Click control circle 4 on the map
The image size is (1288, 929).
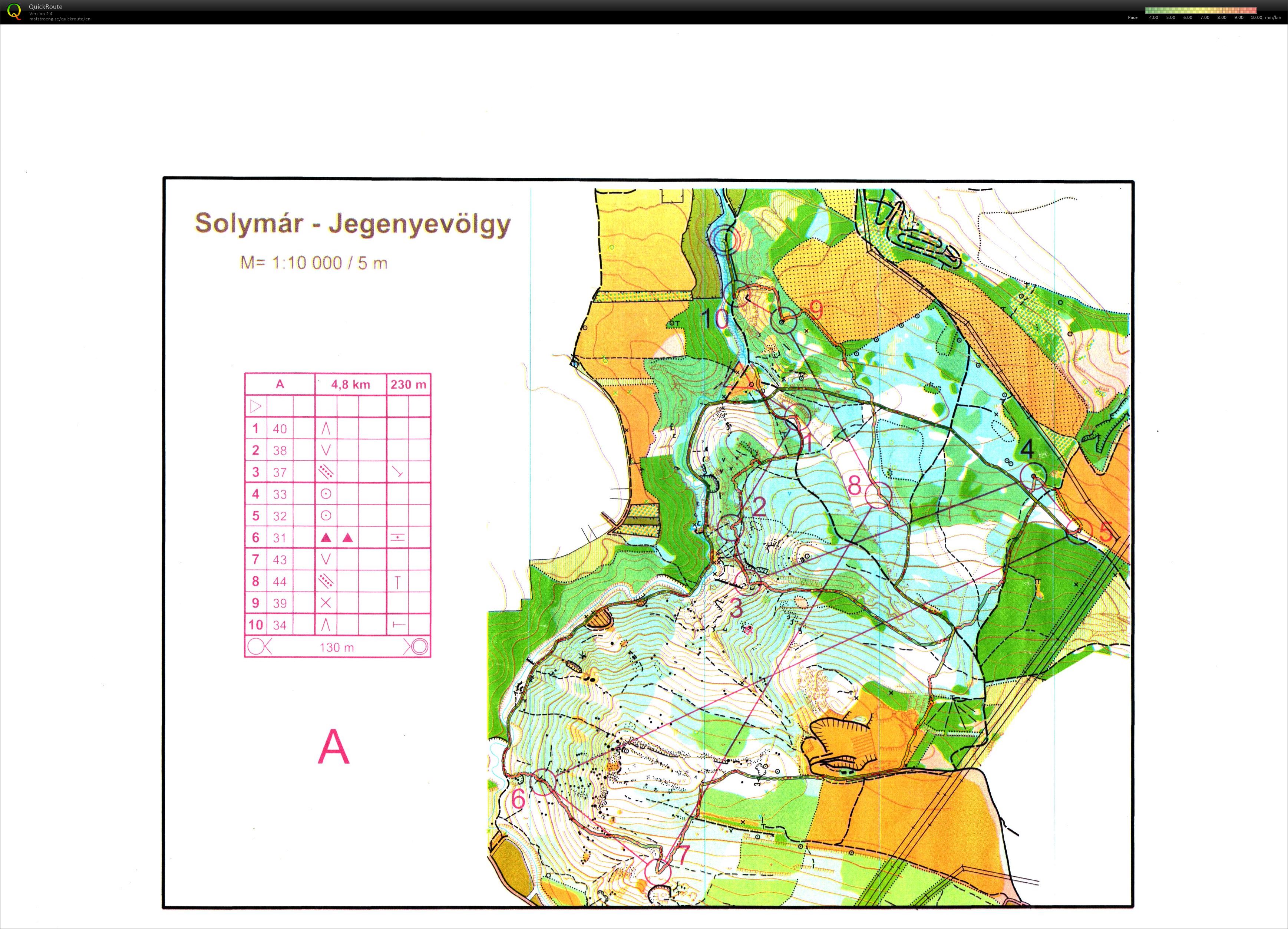coord(1033,475)
